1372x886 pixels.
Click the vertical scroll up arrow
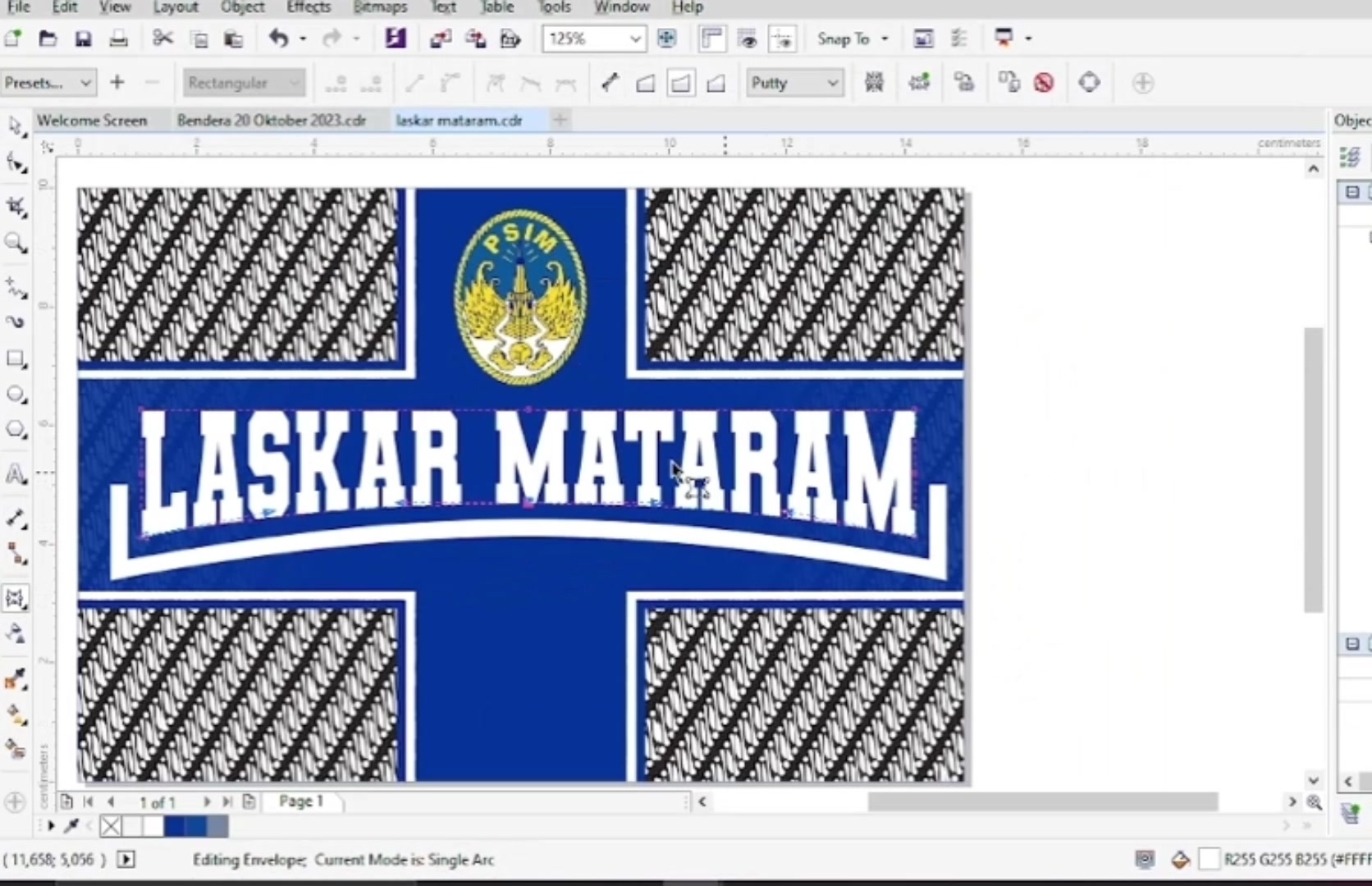(x=1314, y=169)
